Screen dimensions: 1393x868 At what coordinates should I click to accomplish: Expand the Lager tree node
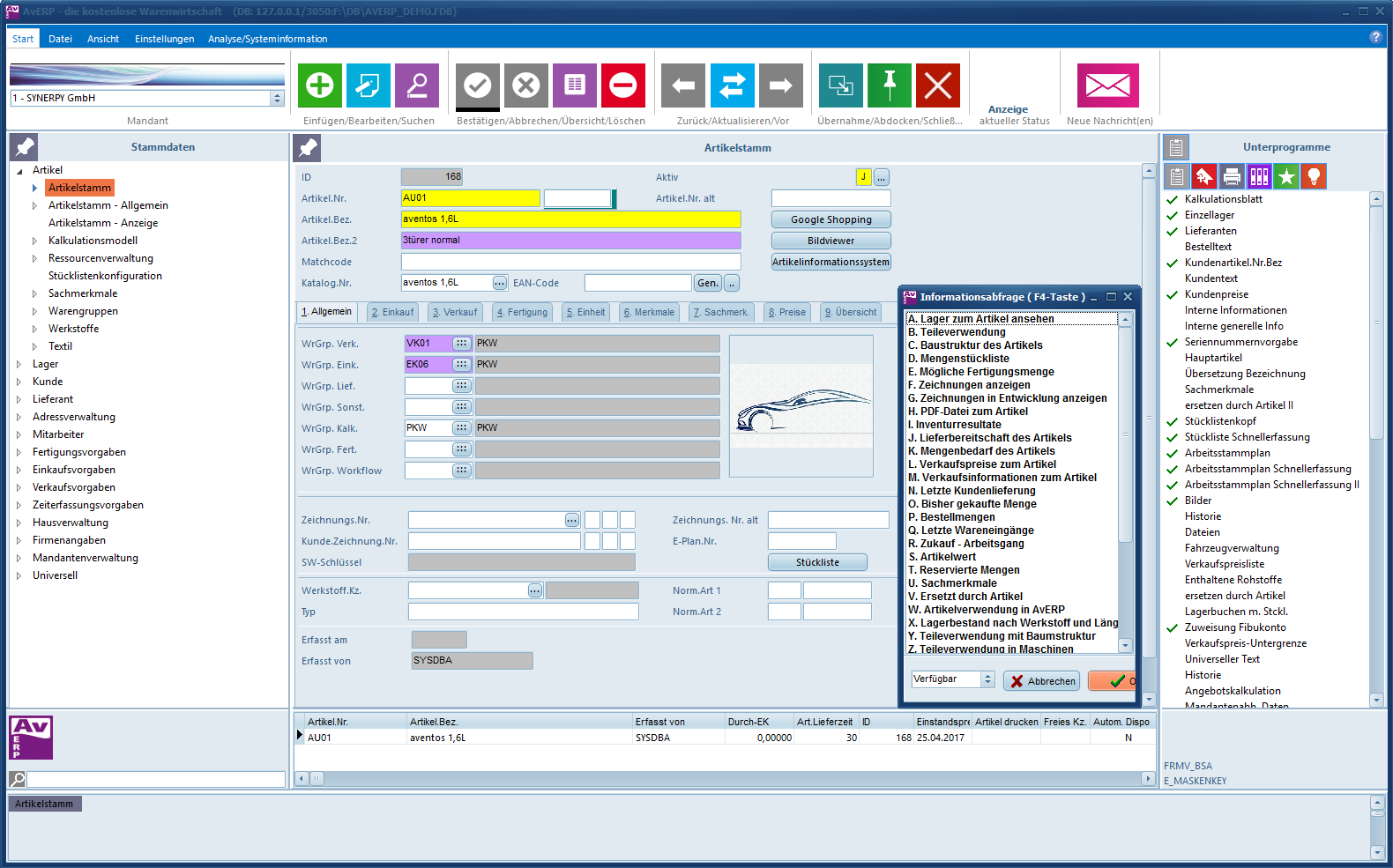coord(19,364)
